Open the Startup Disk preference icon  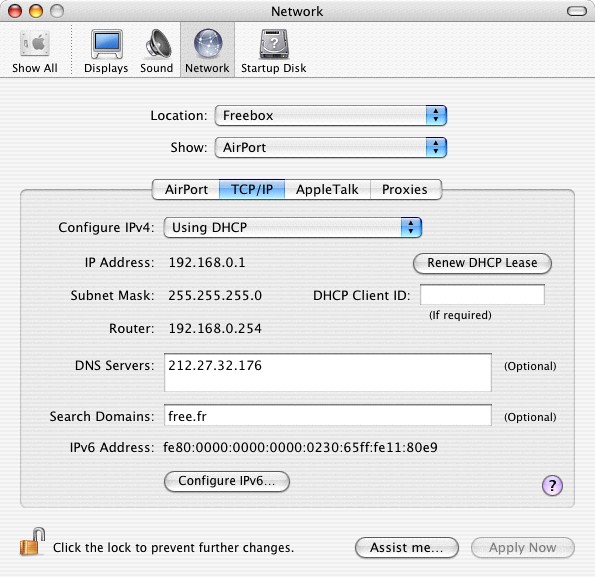(x=274, y=44)
